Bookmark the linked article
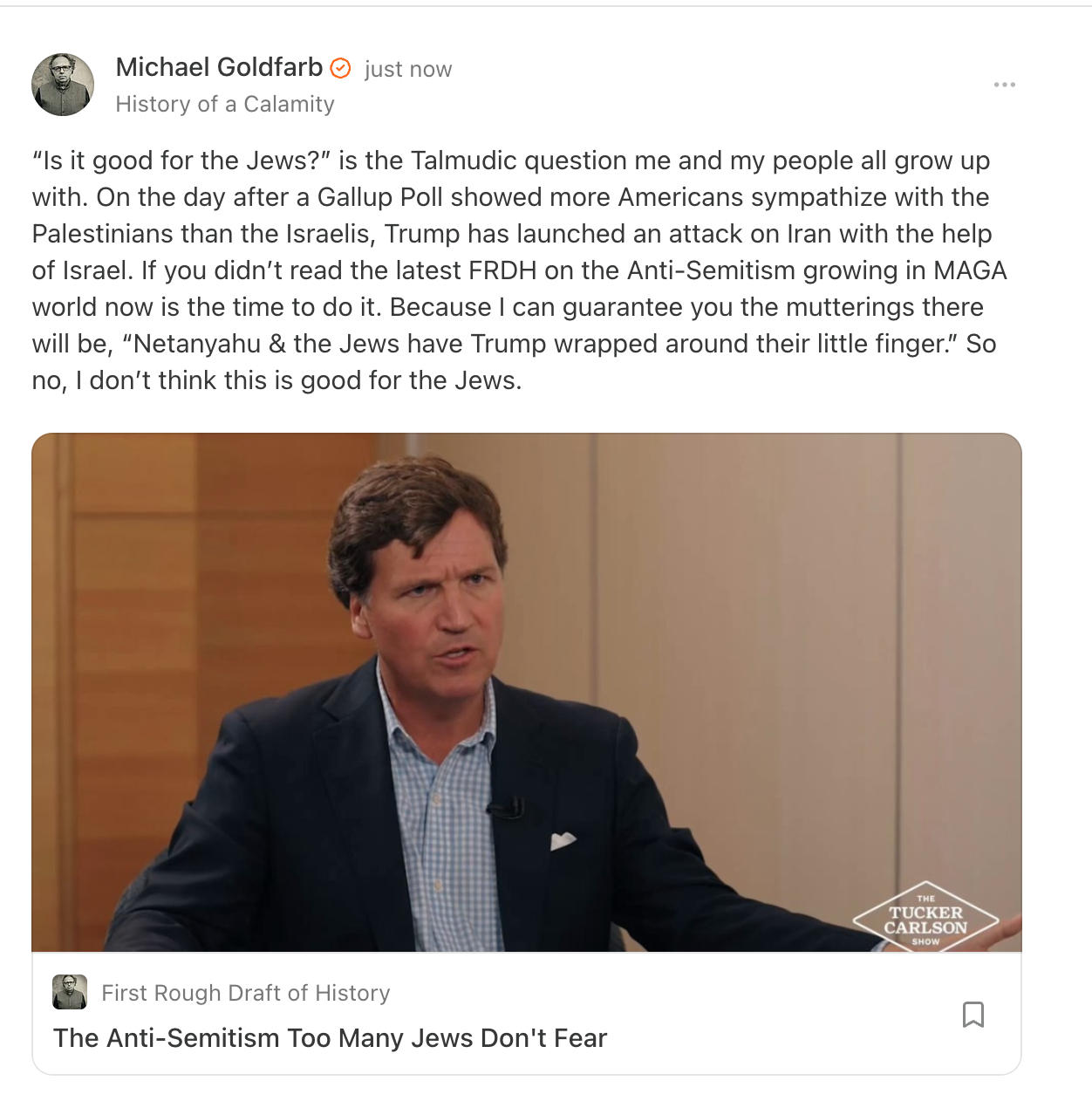 click(973, 1015)
